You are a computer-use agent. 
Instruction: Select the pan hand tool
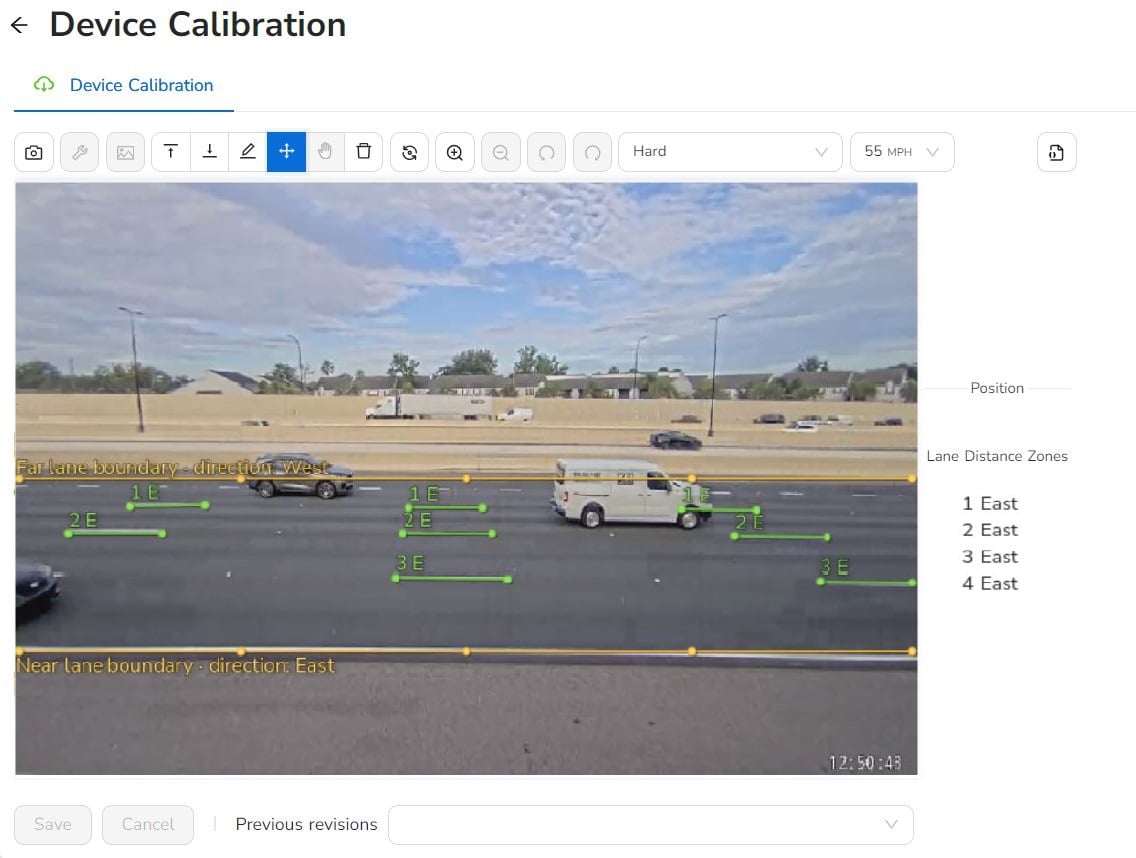point(325,152)
